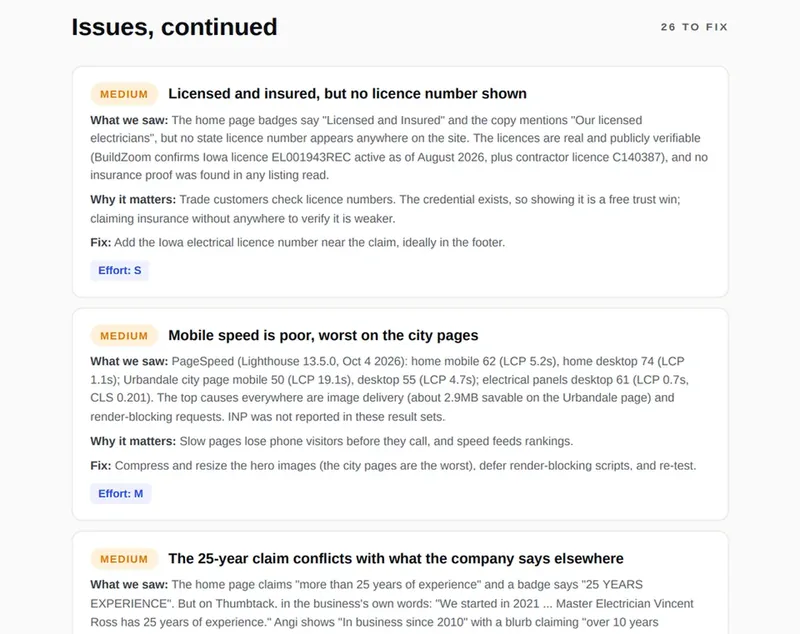Viewport: 800px width, 634px height.
Task: Click 'What we saw:' in the mobile speed card
Action: 129,362
